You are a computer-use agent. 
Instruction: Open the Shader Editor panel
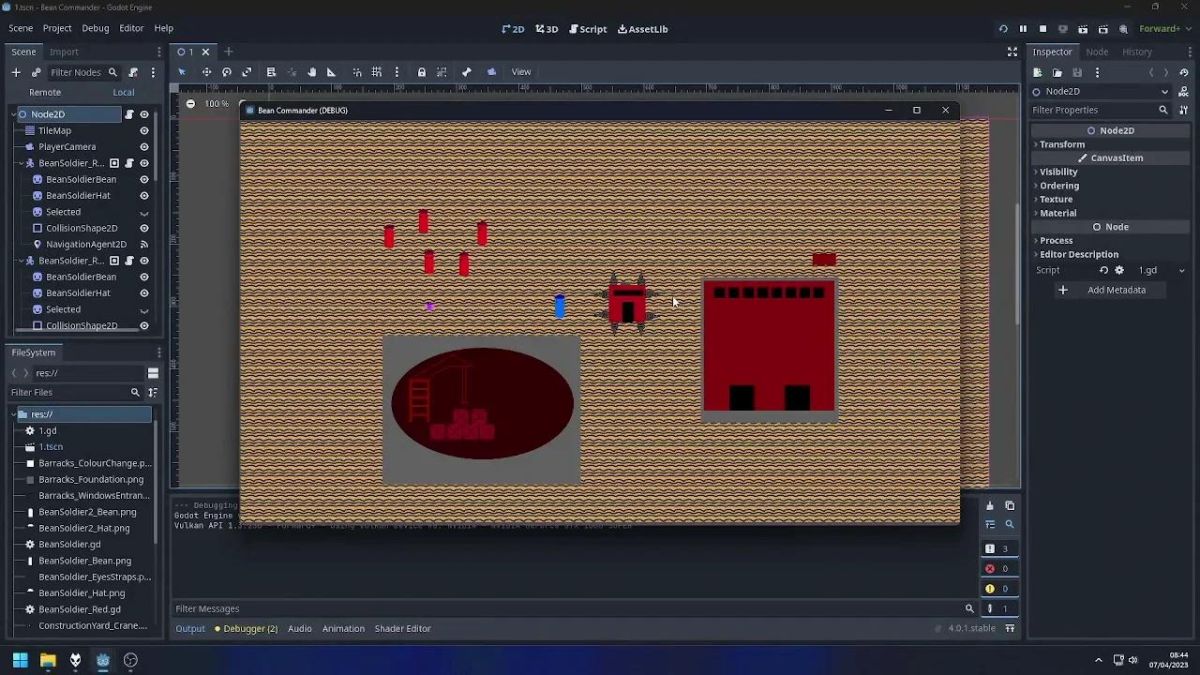tap(403, 629)
